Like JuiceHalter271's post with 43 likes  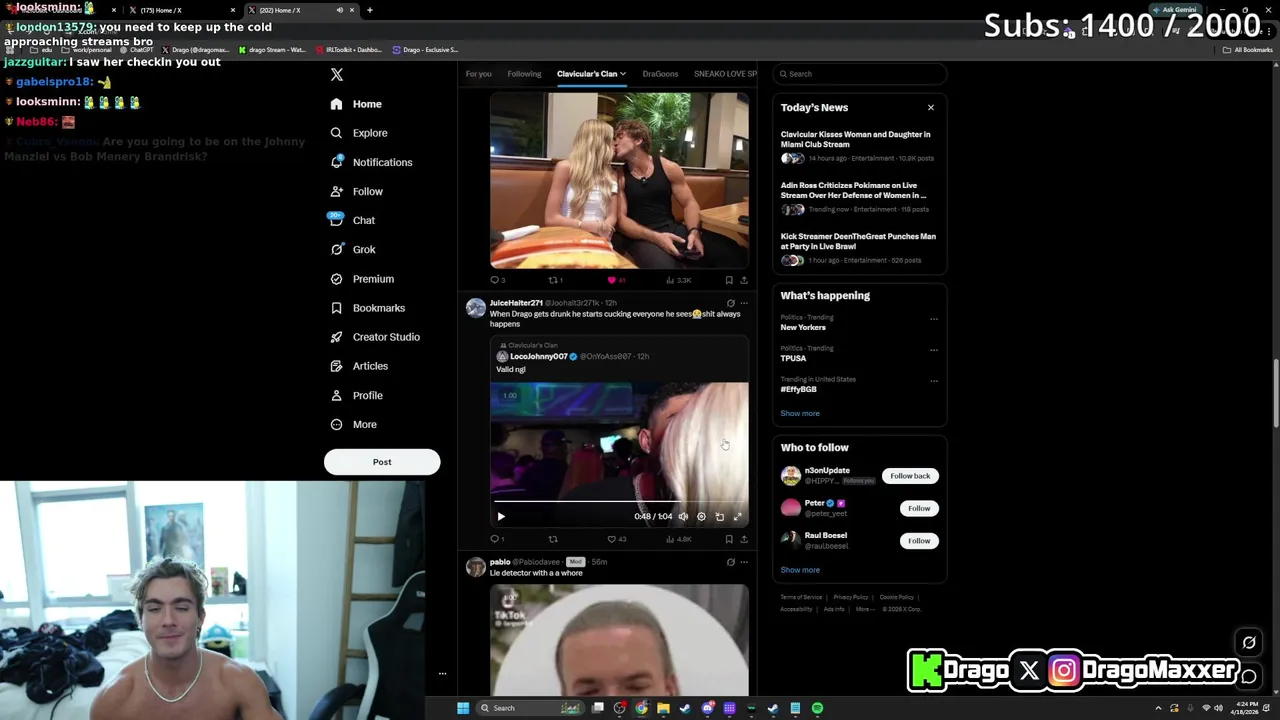coord(617,539)
